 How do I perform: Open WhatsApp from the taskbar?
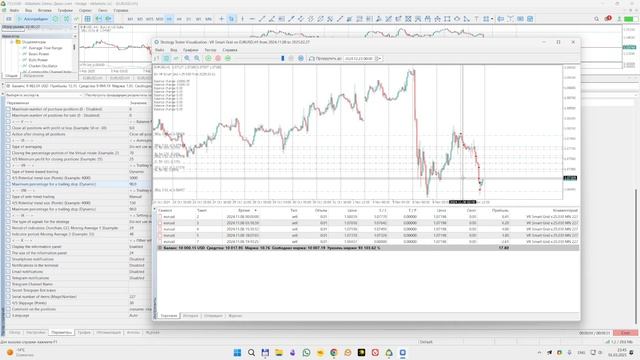pyautogui.click(x=306, y=353)
